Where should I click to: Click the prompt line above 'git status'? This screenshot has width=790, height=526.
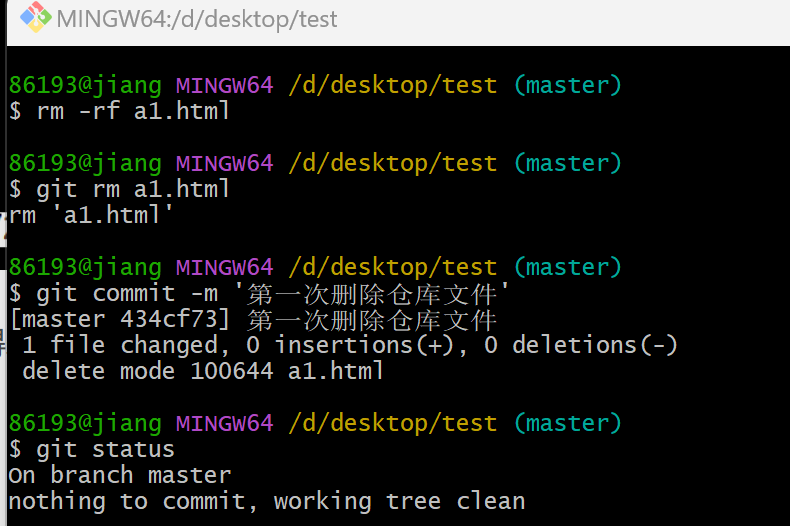coord(315,423)
